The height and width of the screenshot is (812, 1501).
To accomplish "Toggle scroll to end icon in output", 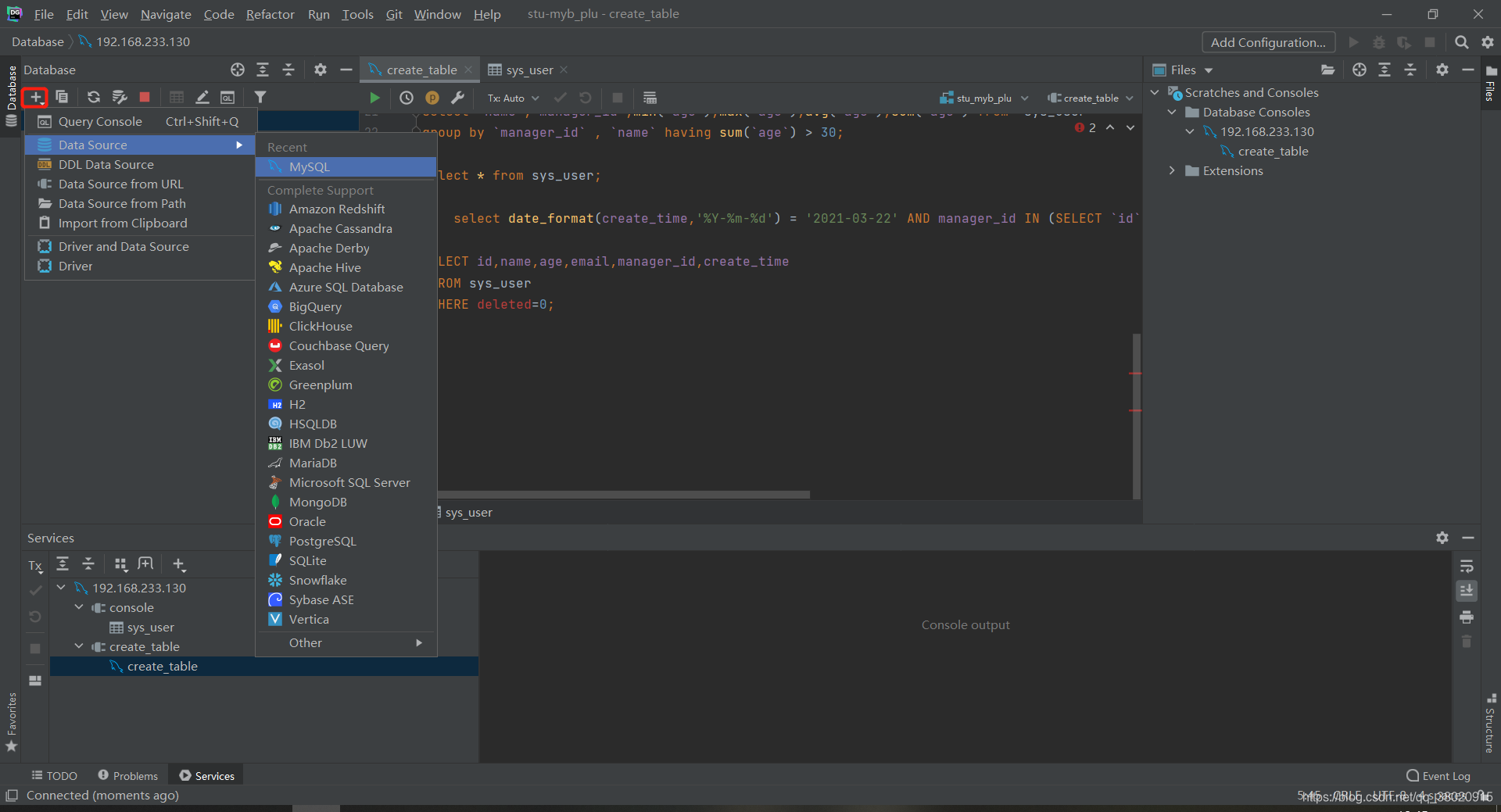I will 1467,591.
